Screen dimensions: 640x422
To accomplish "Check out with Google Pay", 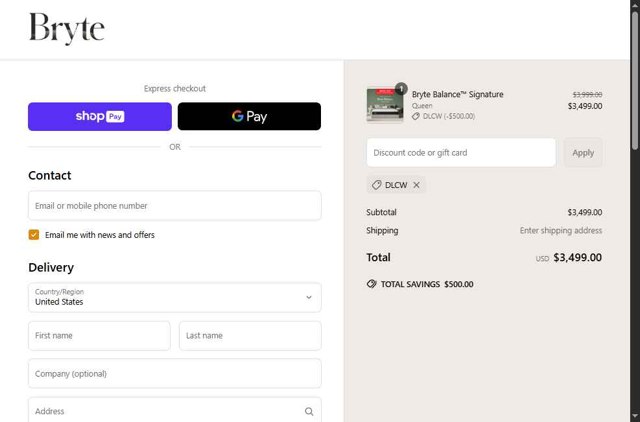I will 249,117.
